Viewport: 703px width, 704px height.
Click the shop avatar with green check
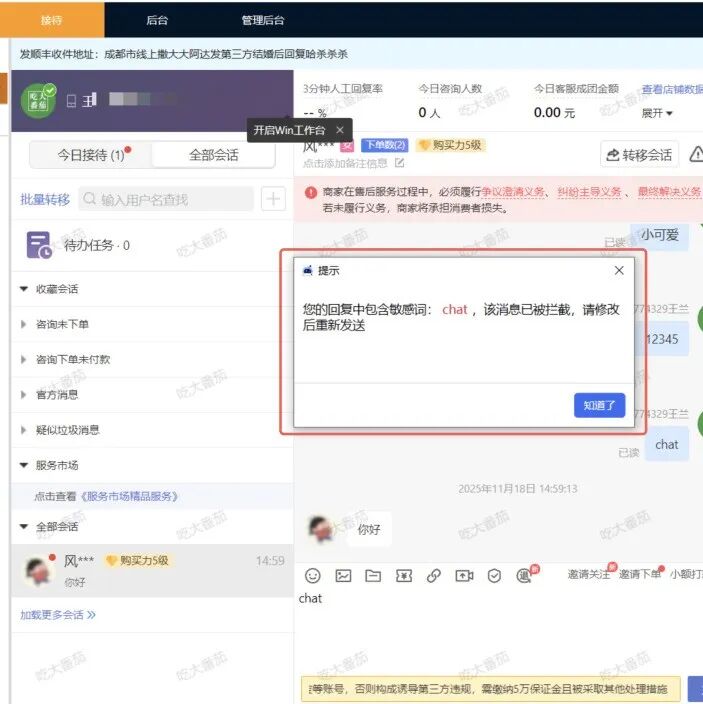pyautogui.click(x=39, y=101)
